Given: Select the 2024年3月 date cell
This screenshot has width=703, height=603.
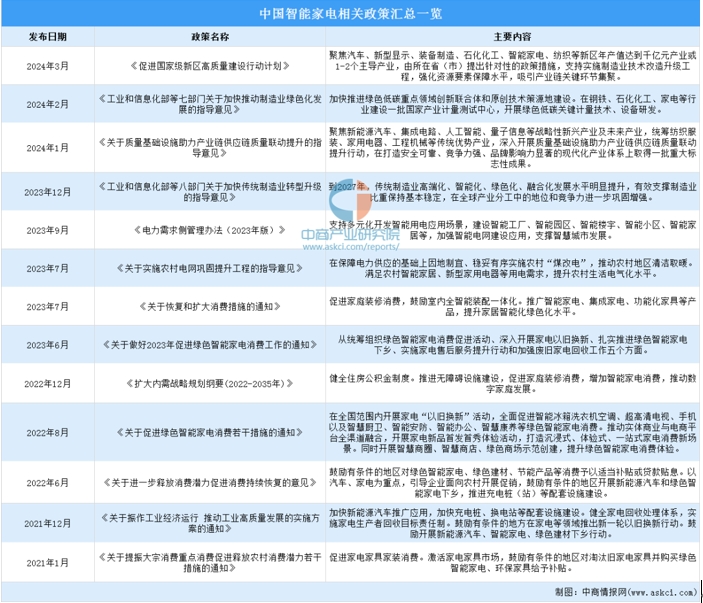Looking at the screenshot, I should 48,66.
